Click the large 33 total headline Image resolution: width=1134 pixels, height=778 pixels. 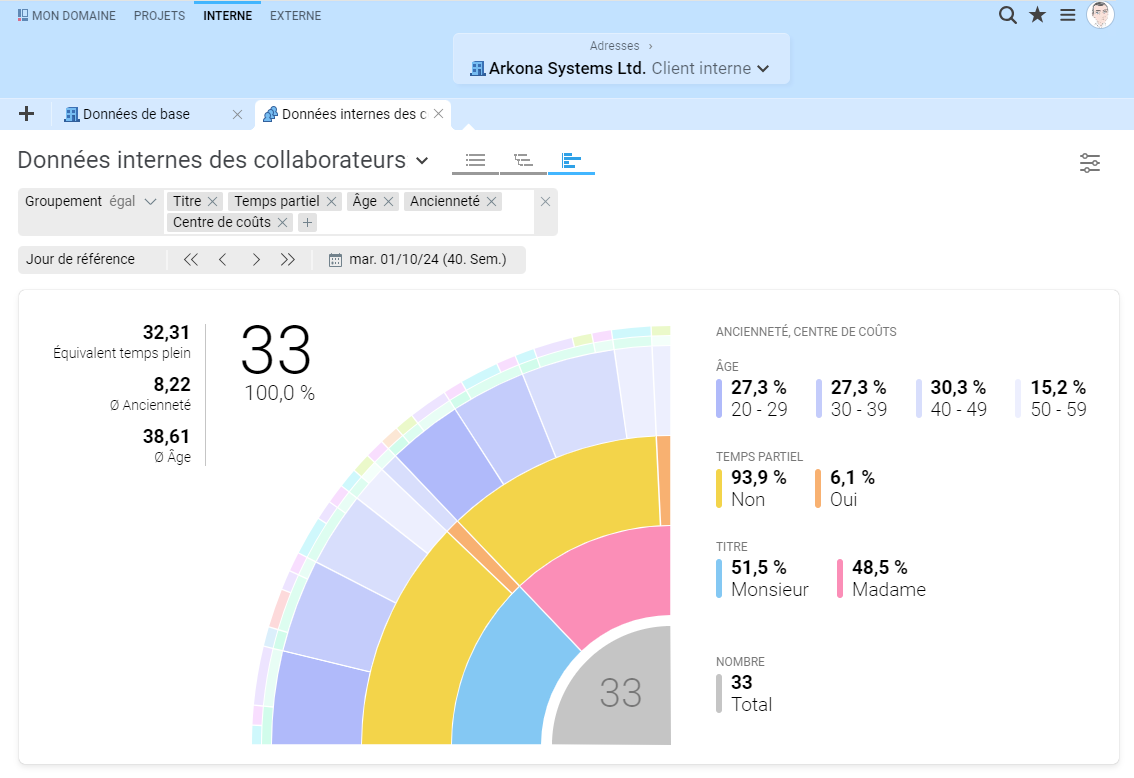(277, 349)
